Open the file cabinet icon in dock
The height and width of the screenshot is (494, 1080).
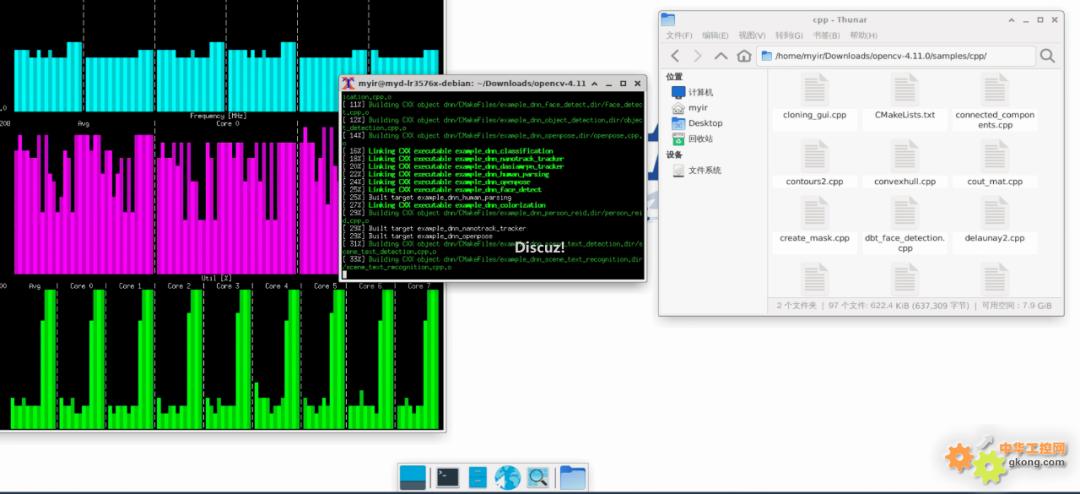click(478, 478)
